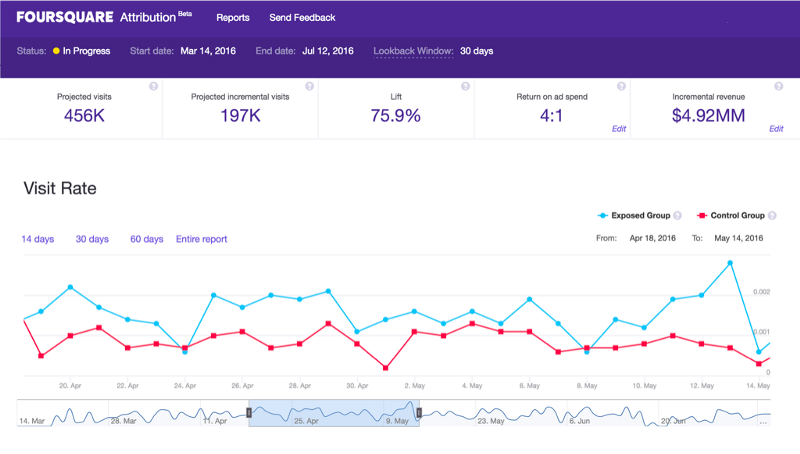Image resolution: width=800 pixels, height=454 pixels.
Task: Click the help icon beside Exposed Group
Action: (678, 215)
